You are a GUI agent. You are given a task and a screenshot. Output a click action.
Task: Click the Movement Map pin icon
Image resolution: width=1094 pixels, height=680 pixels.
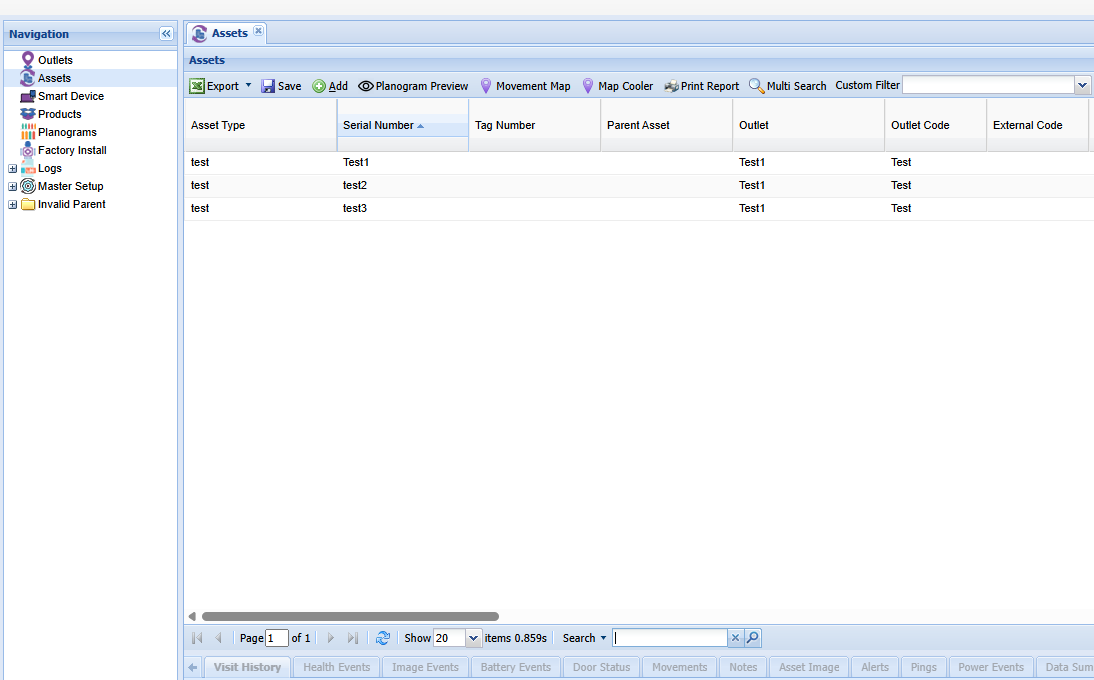pyautogui.click(x=488, y=85)
